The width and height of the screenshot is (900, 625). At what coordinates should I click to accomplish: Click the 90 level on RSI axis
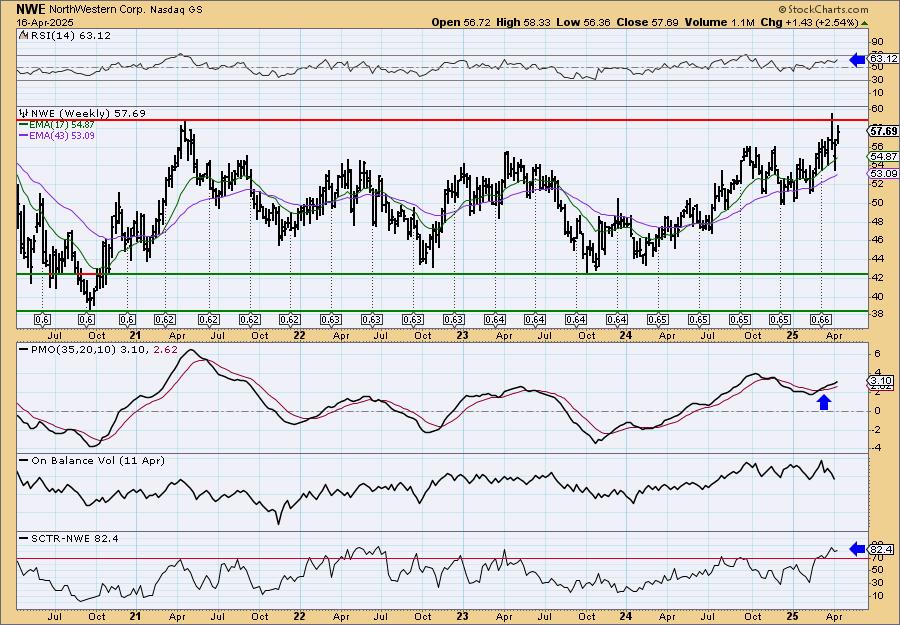(x=877, y=41)
